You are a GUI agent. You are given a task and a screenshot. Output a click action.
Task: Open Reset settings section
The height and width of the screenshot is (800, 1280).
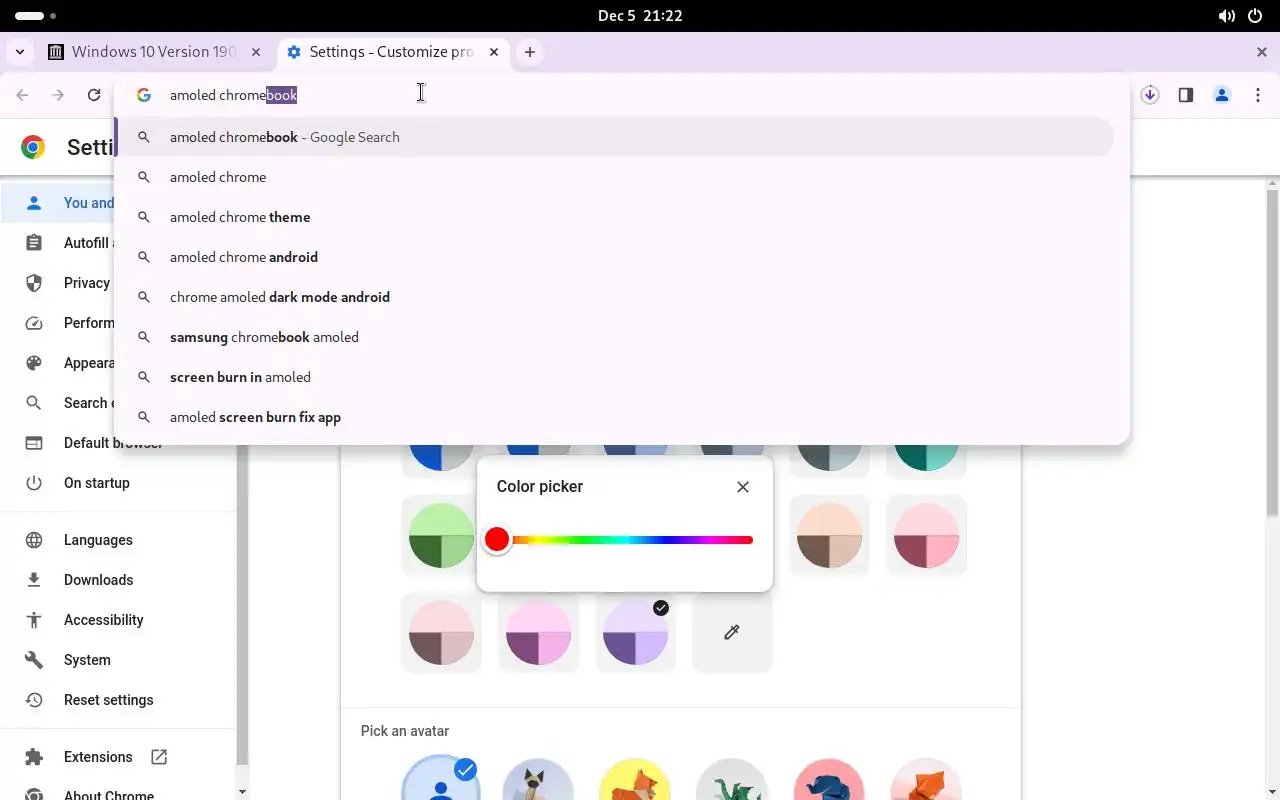tap(118, 700)
